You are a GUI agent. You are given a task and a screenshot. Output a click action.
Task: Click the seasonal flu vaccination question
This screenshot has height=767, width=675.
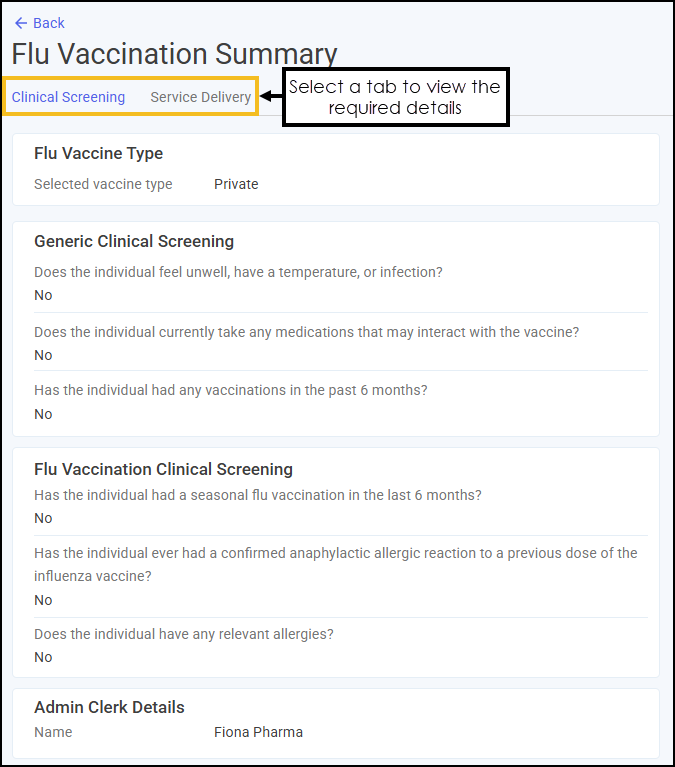[258, 495]
